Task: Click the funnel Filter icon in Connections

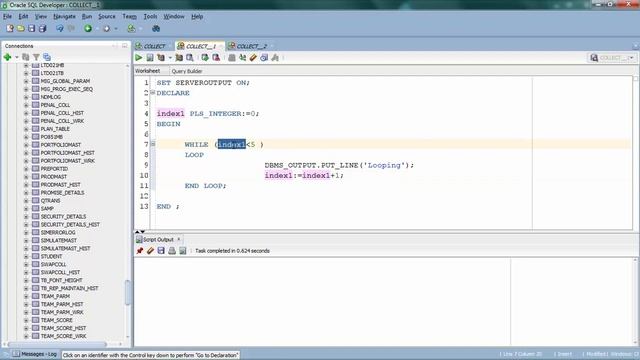Action: [36, 57]
